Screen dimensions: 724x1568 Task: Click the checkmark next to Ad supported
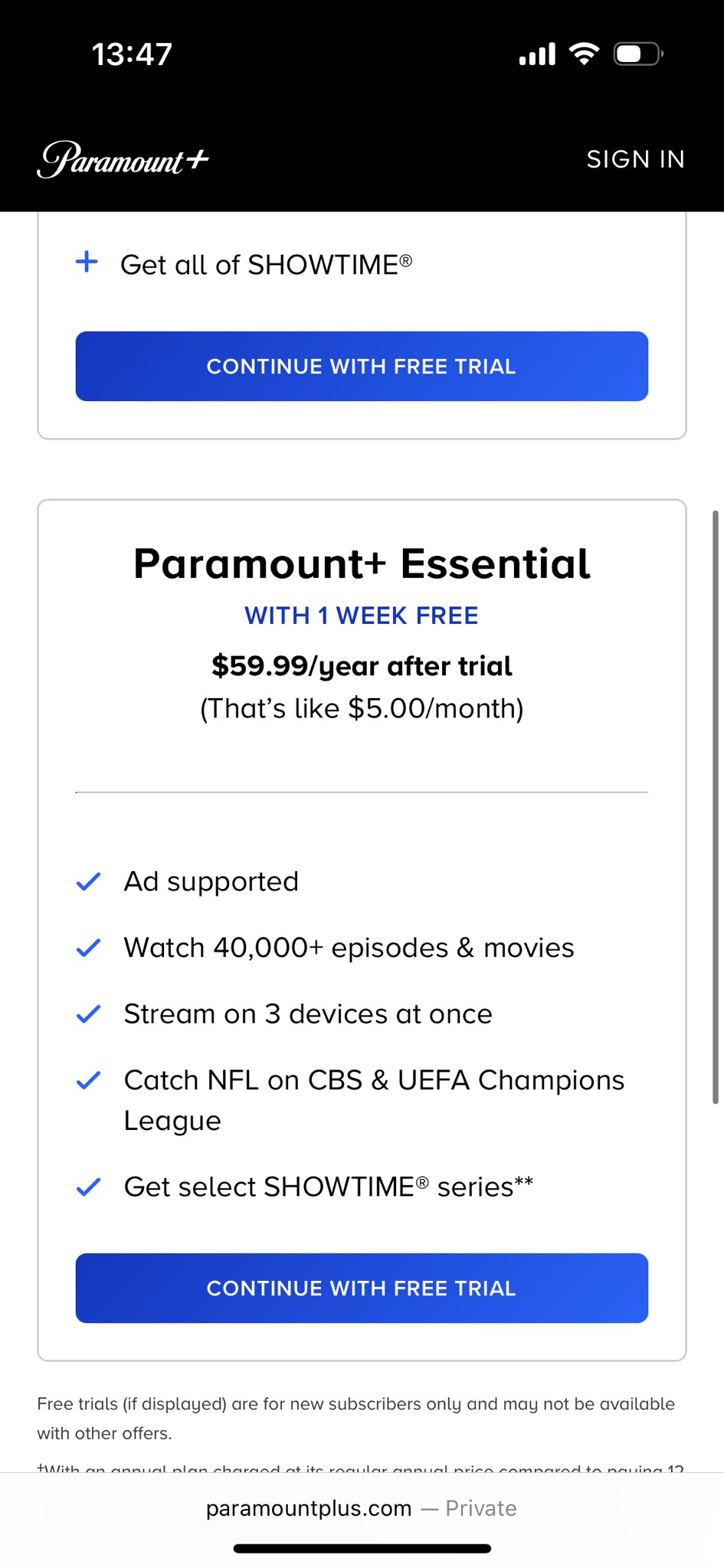[x=89, y=882]
